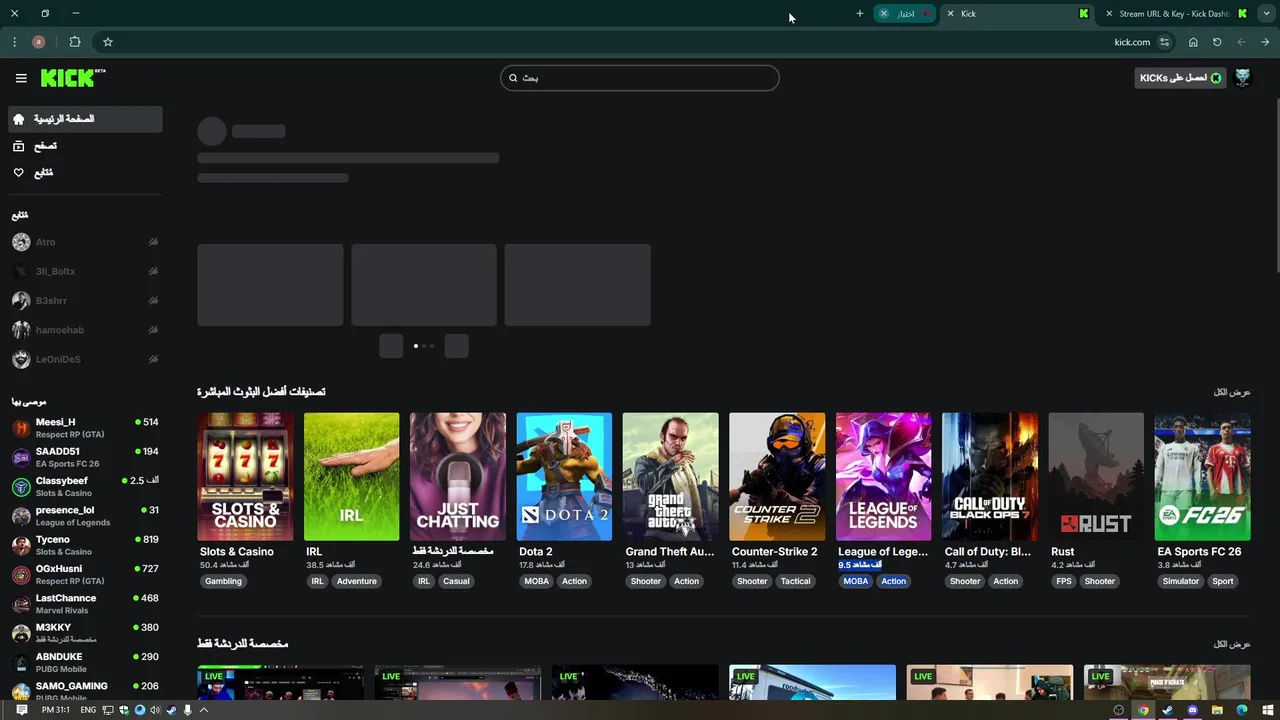Click the page vertical scrollbar

click(x=1276, y=184)
